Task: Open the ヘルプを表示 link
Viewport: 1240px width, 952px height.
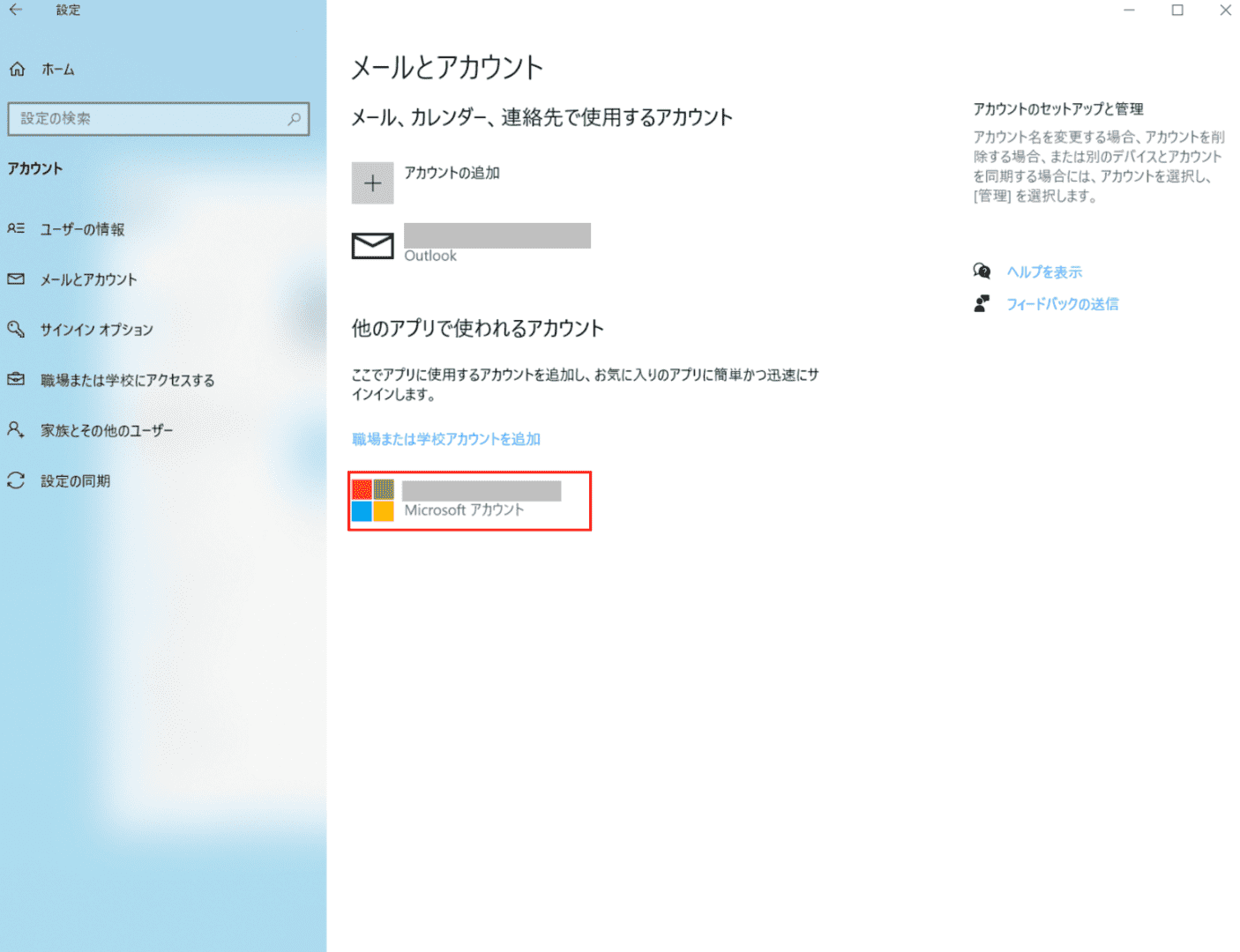Action: (x=1044, y=272)
